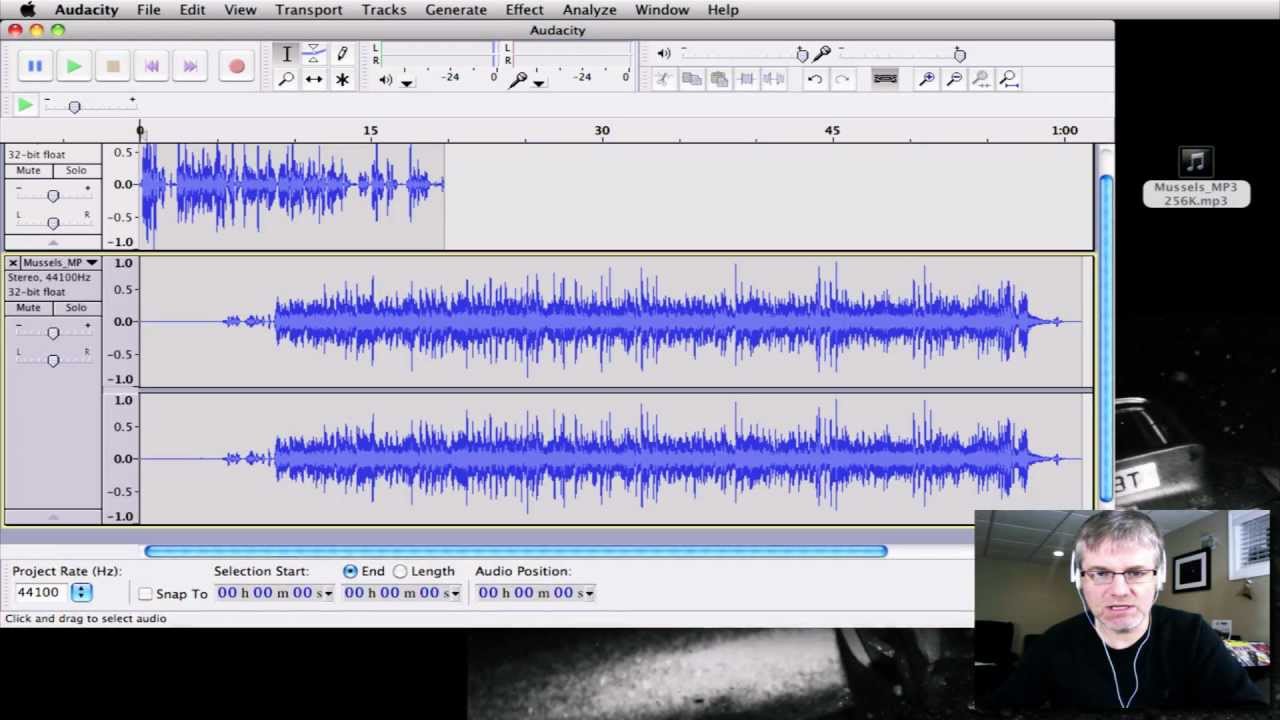This screenshot has width=1280, height=720.
Task: Open the output meter dropdown arrow
Action: [407, 83]
